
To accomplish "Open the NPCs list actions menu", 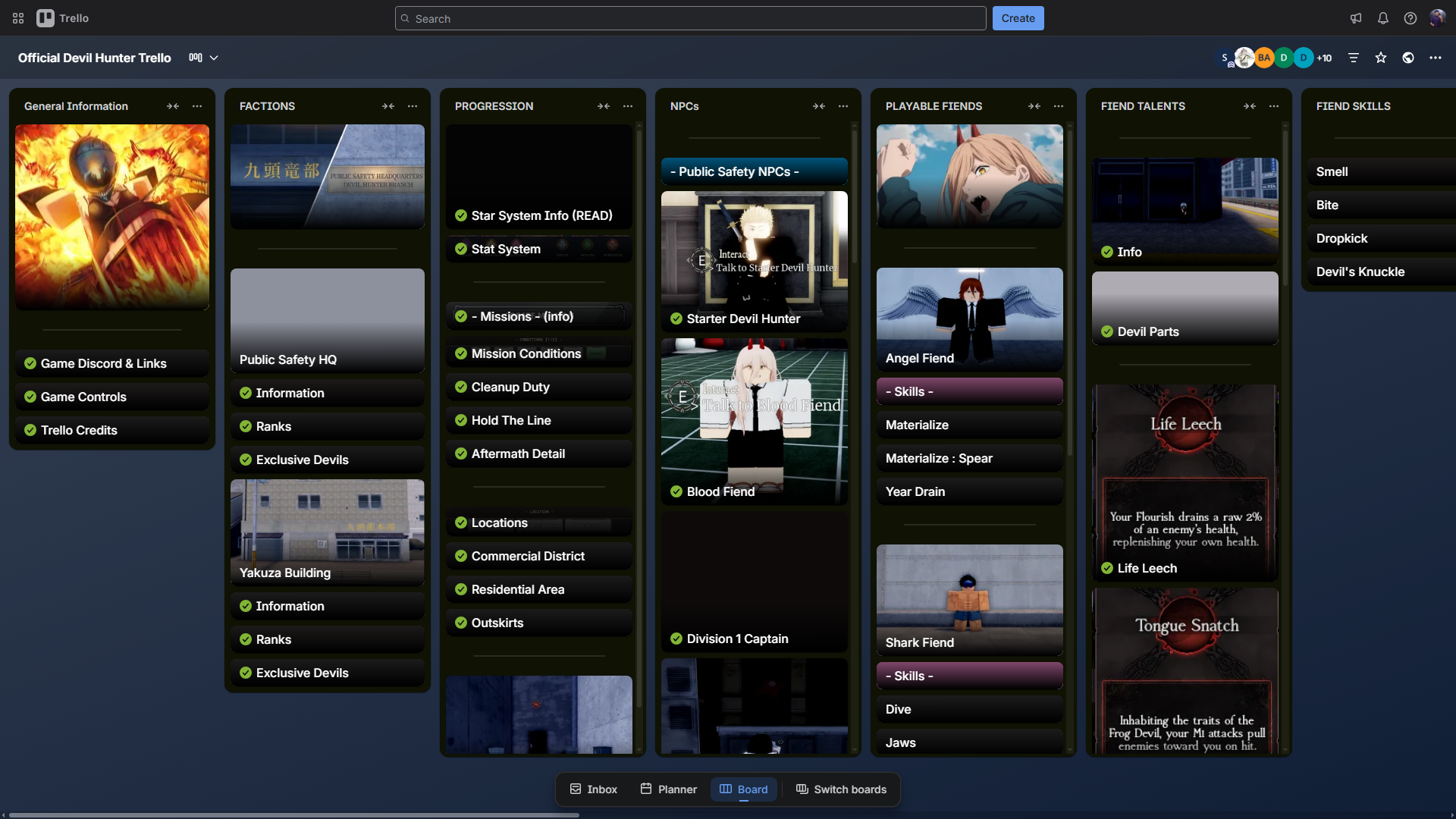I will (843, 106).
